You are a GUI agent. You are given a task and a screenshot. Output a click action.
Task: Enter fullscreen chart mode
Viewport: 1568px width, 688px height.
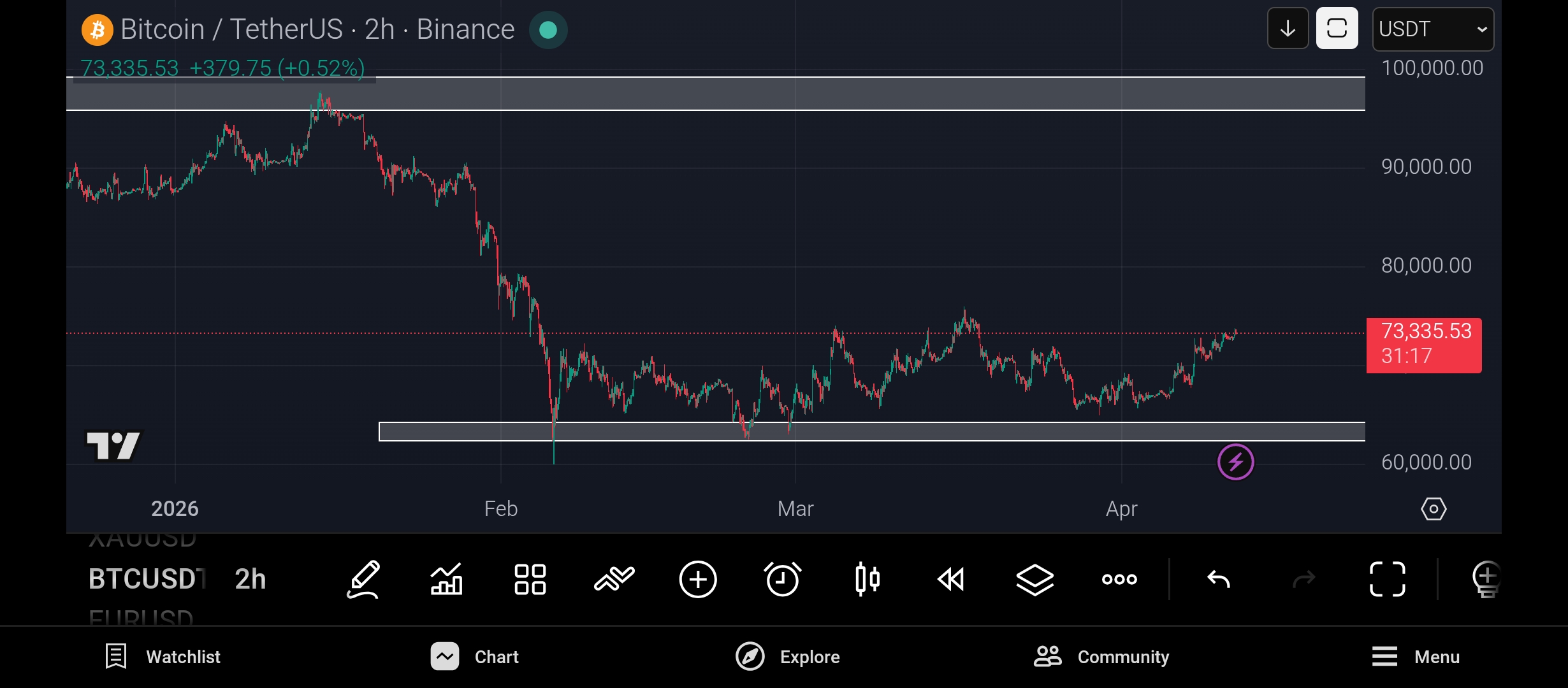click(1387, 579)
